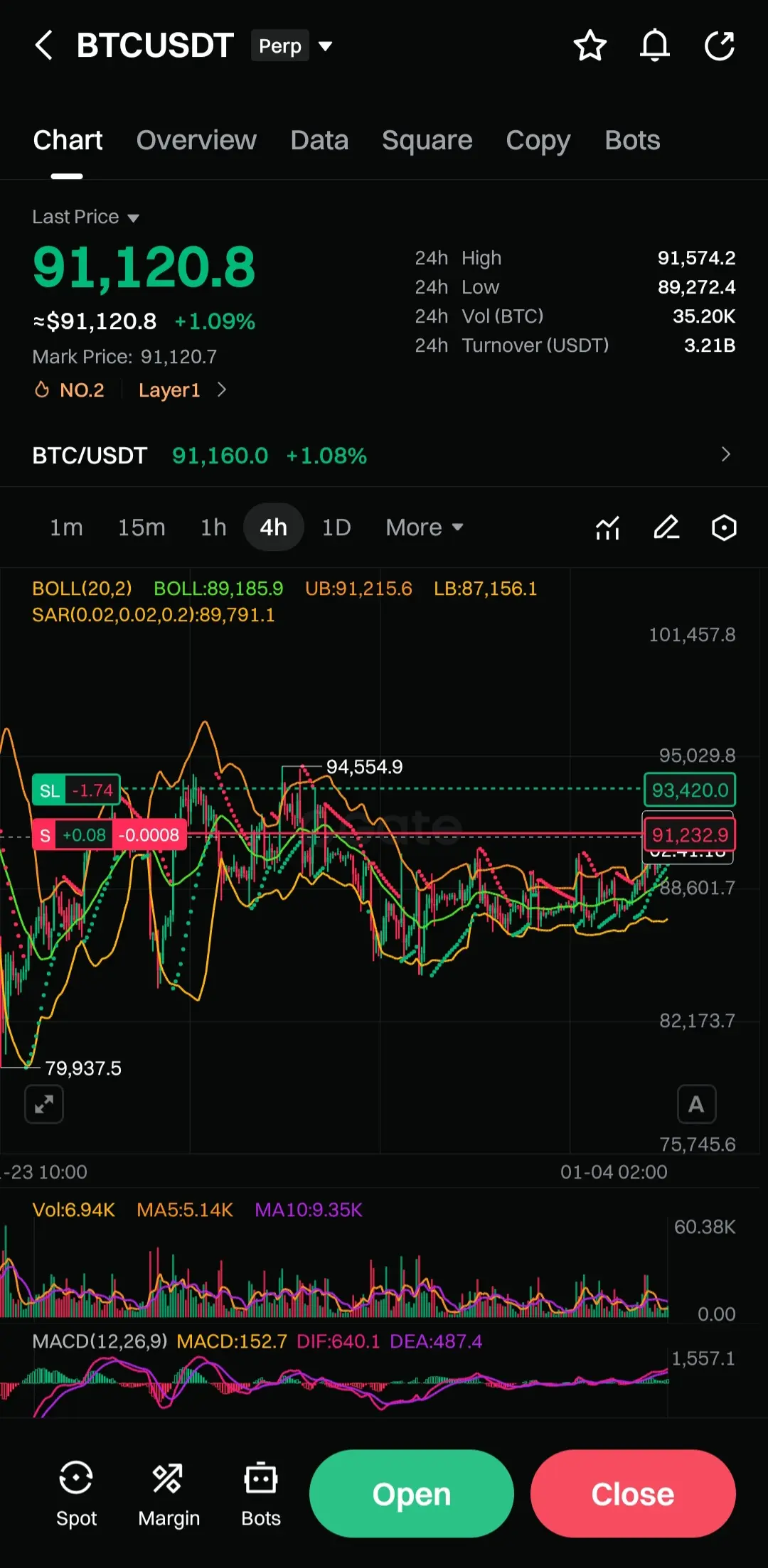Switch to the Data tab
The width and height of the screenshot is (768, 1568).
point(319,141)
